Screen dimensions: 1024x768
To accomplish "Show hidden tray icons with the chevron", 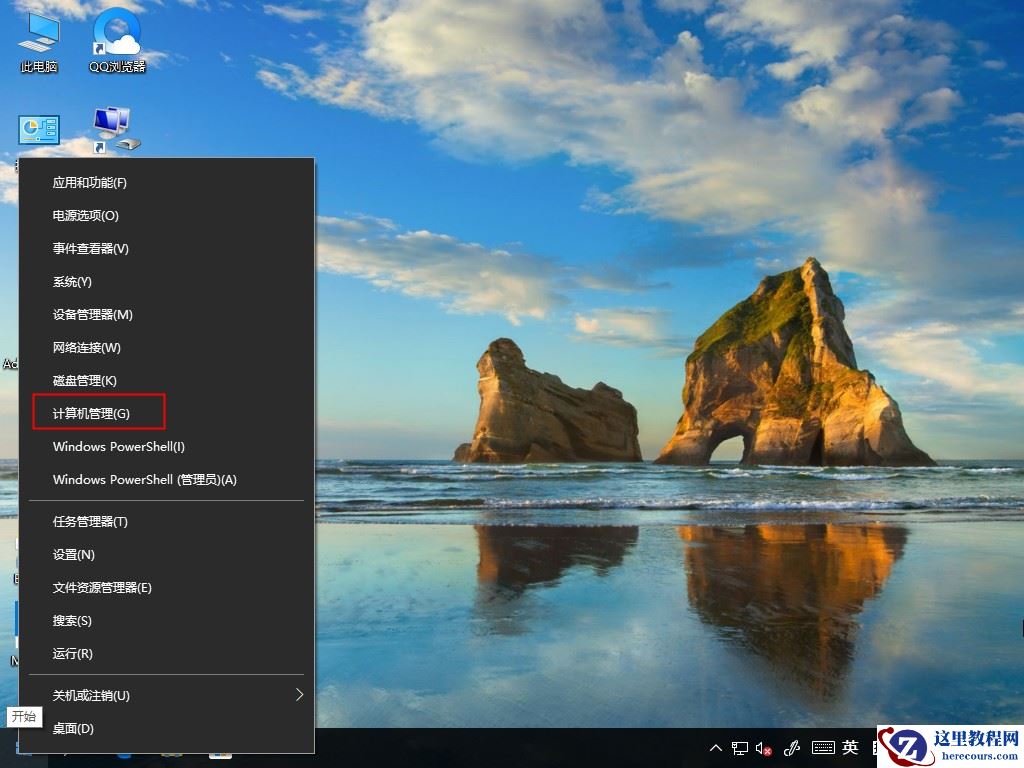I will (x=716, y=748).
